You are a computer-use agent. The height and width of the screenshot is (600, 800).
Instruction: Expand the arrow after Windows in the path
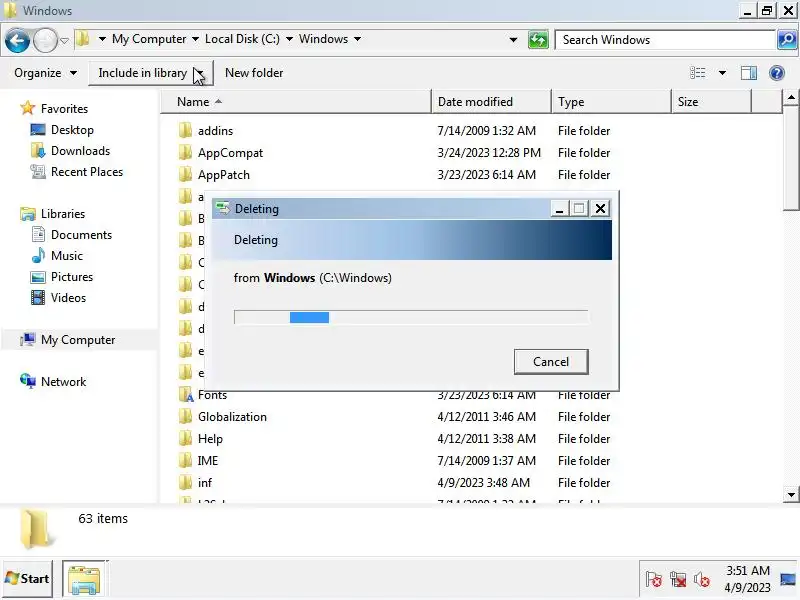(x=358, y=39)
